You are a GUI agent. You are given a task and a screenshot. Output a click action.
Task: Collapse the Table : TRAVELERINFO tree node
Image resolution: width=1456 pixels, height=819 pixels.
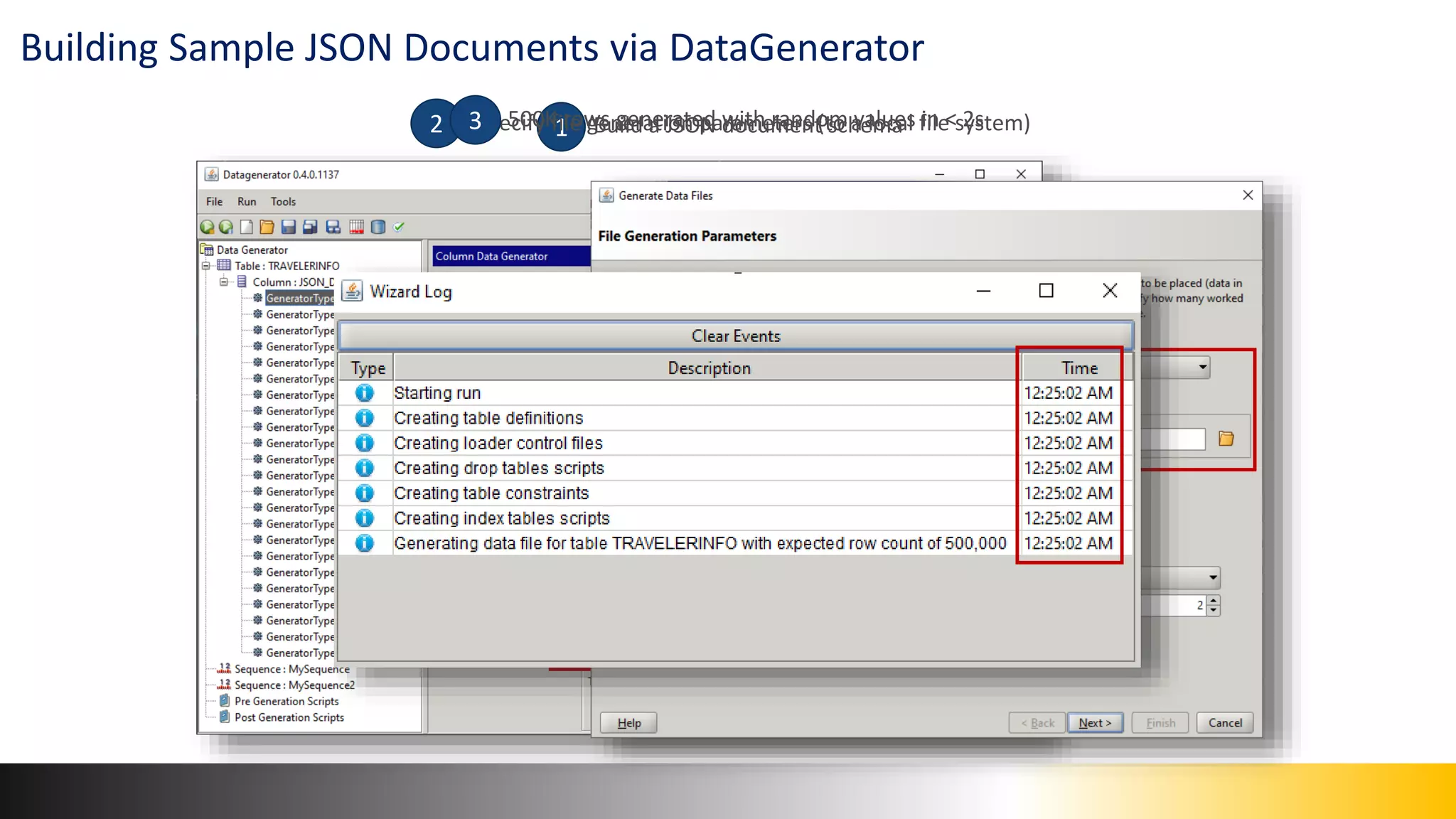206,266
